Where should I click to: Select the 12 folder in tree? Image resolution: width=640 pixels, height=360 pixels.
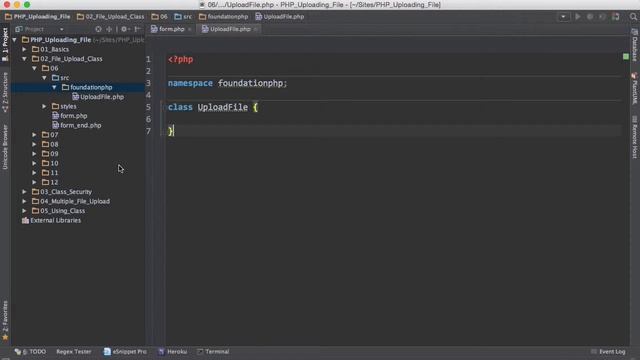point(50,182)
